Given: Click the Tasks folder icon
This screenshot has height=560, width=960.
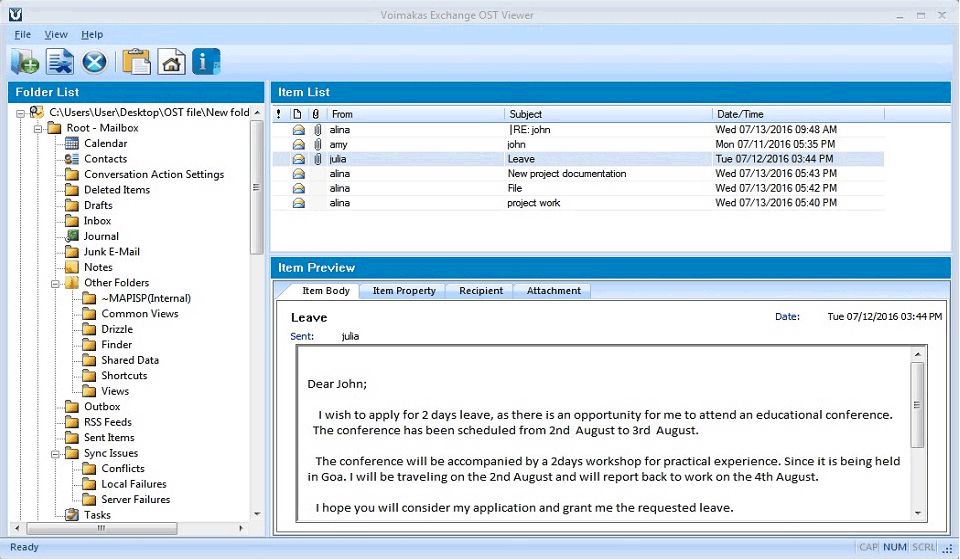Looking at the screenshot, I should (72, 515).
